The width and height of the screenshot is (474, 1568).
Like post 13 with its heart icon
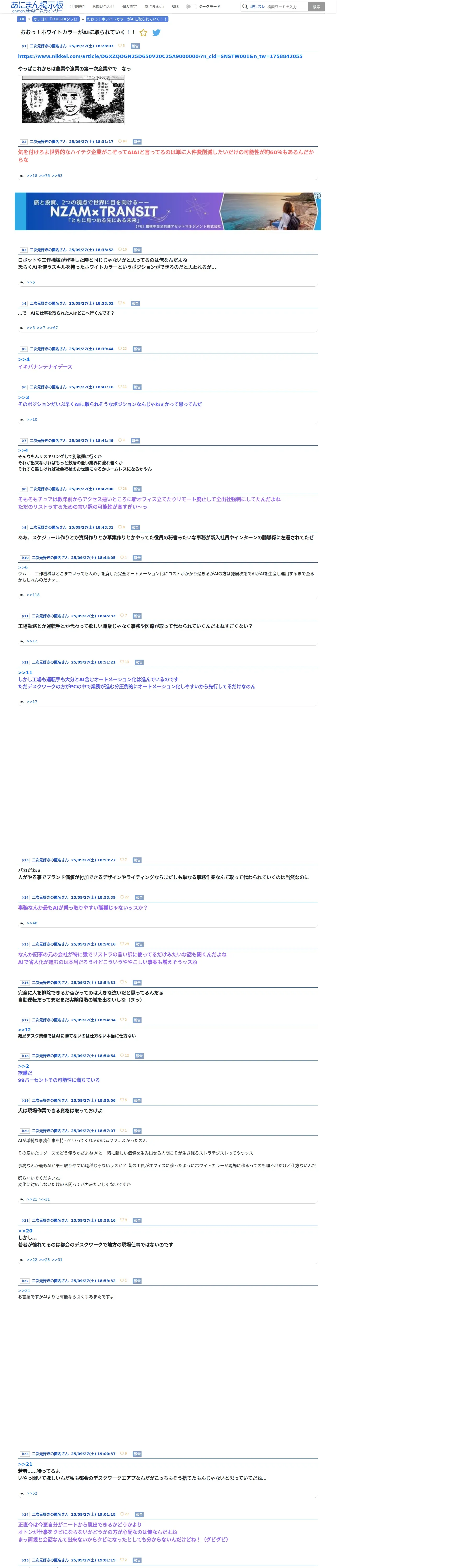[122, 860]
